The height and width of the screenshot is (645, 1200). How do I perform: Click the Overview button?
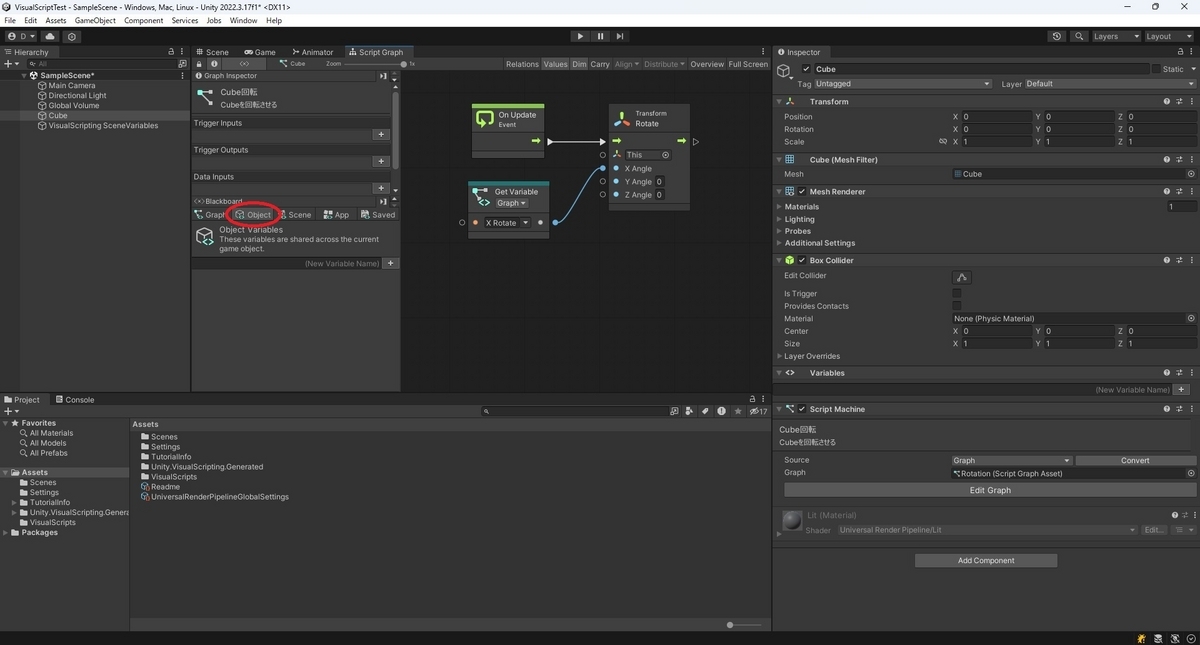707,64
